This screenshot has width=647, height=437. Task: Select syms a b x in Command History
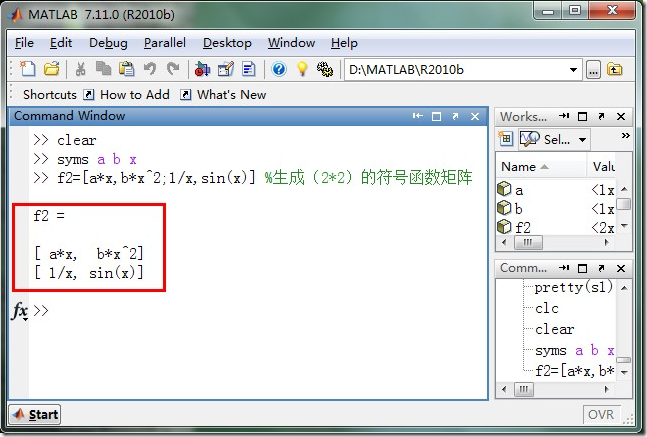point(574,350)
